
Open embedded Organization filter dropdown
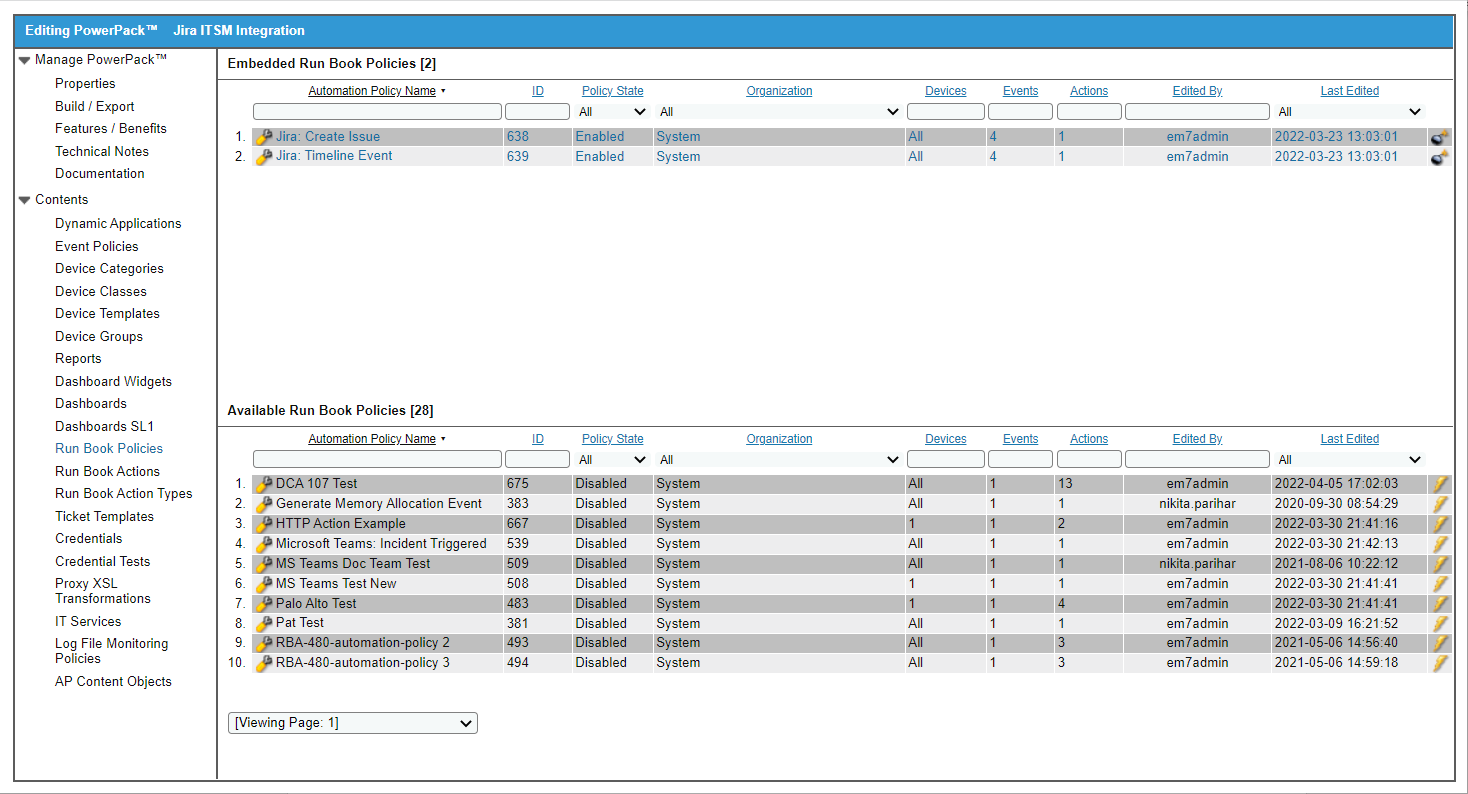(779, 112)
